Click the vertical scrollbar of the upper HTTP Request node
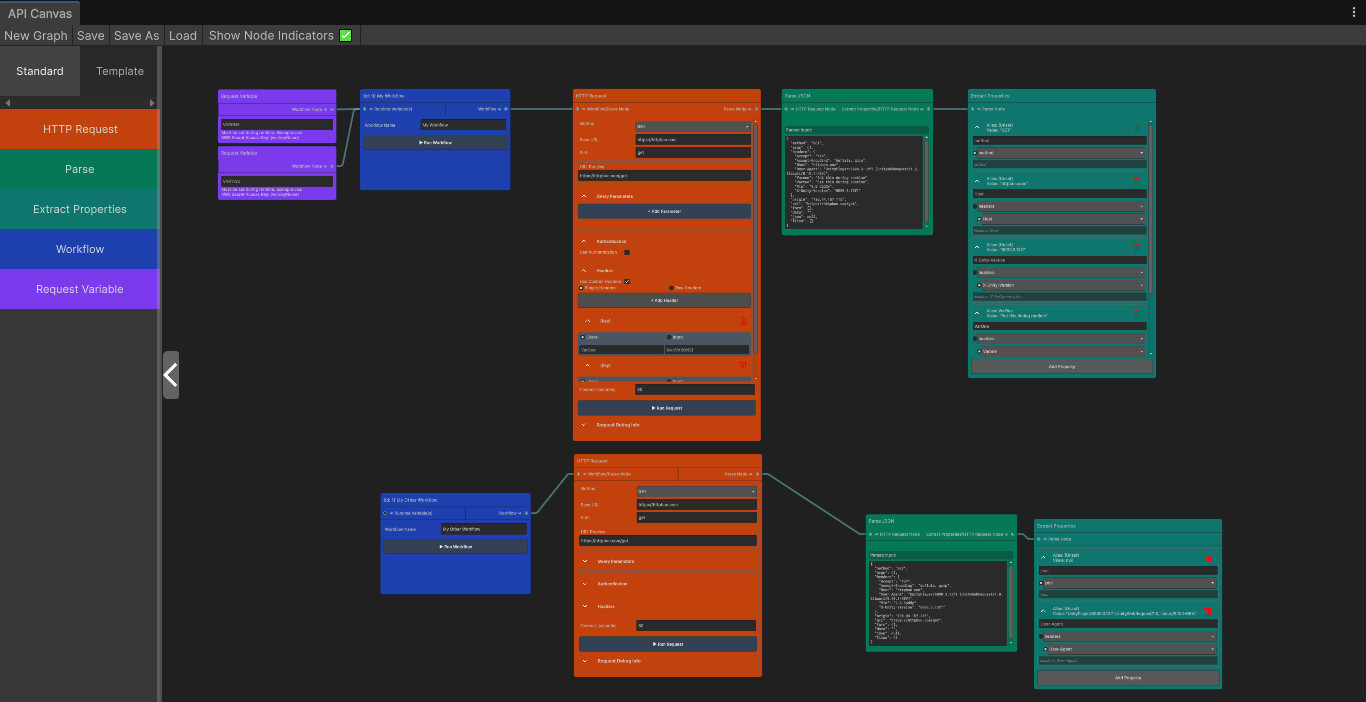 (755, 238)
